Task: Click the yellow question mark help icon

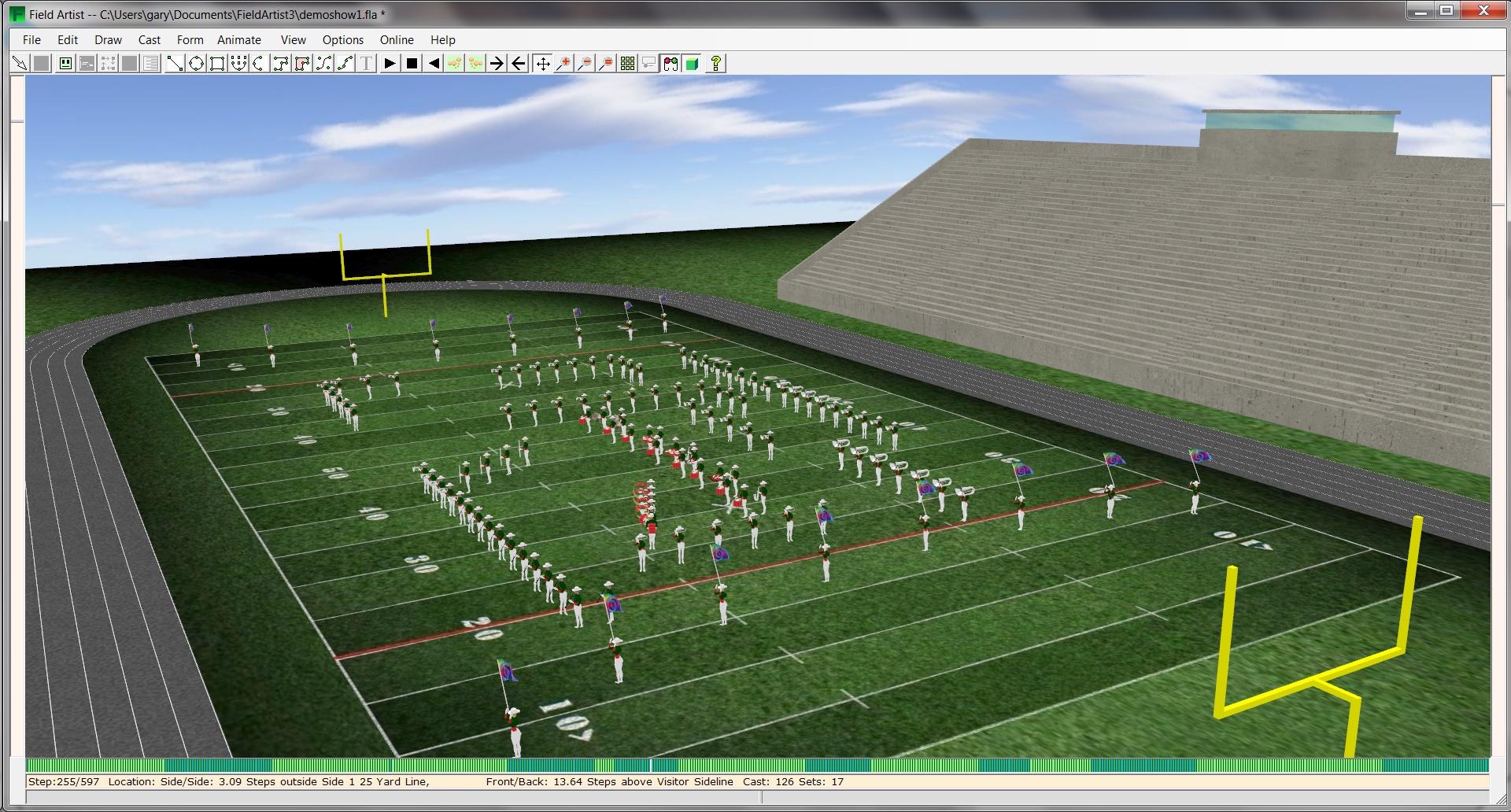Action: coord(715,64)
